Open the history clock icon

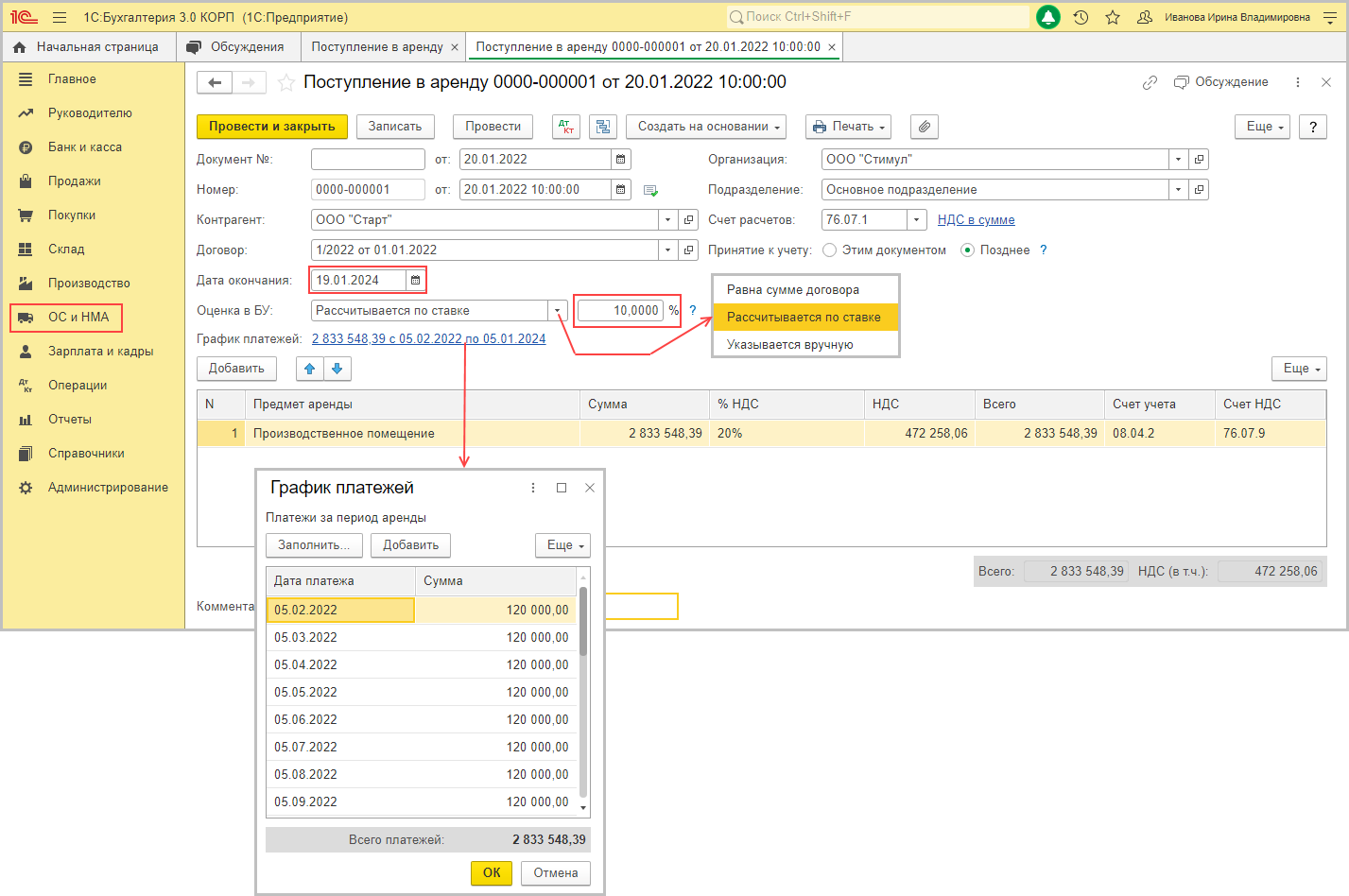coord(1081,17)
